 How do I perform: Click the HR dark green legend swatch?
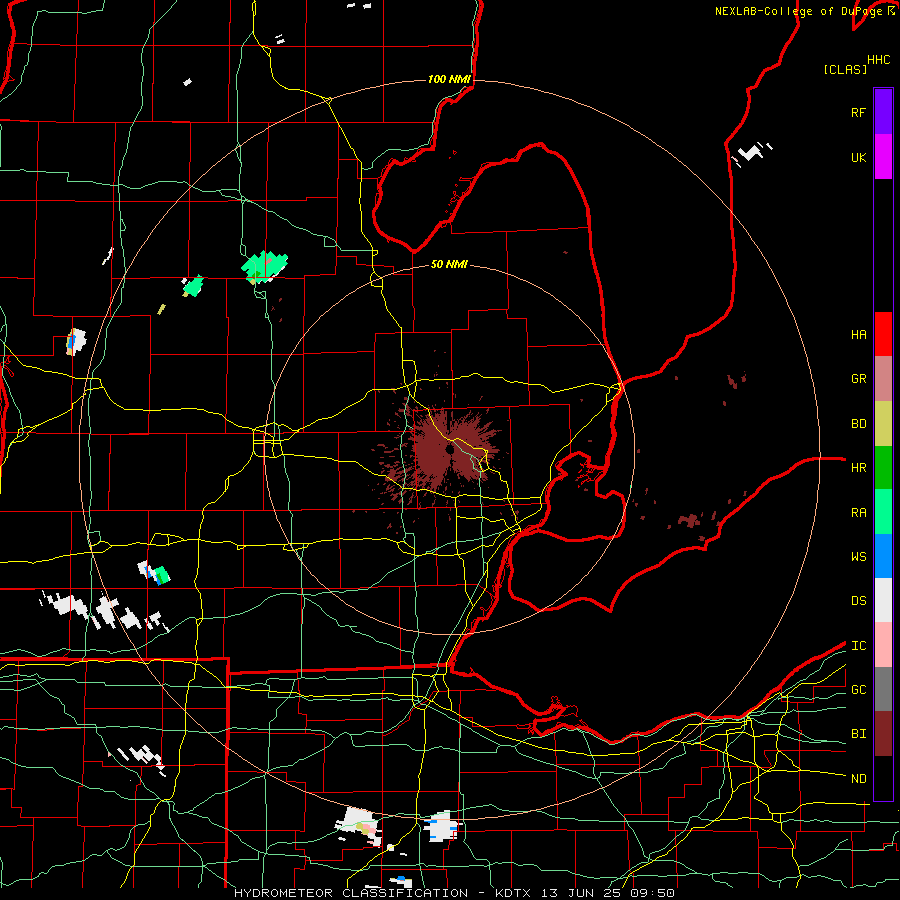tap(883, 468)
